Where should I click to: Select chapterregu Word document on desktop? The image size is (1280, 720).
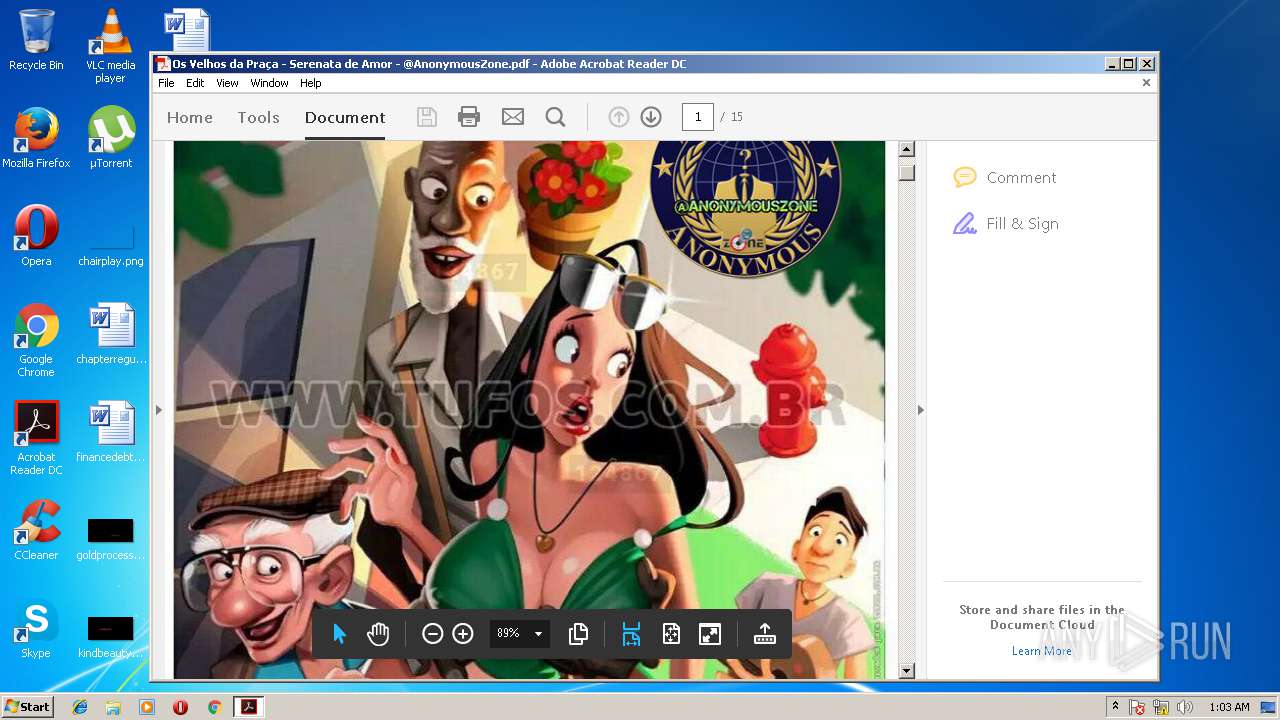pyautogui.click(x=110, y=334)
